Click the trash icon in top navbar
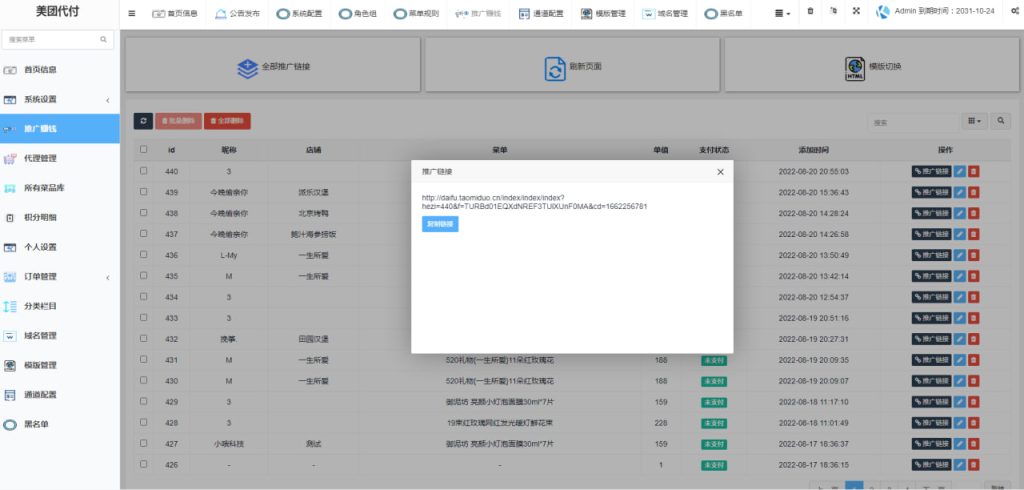The width and height of the screenshot is (1024, 490). (x=810, y=11)
